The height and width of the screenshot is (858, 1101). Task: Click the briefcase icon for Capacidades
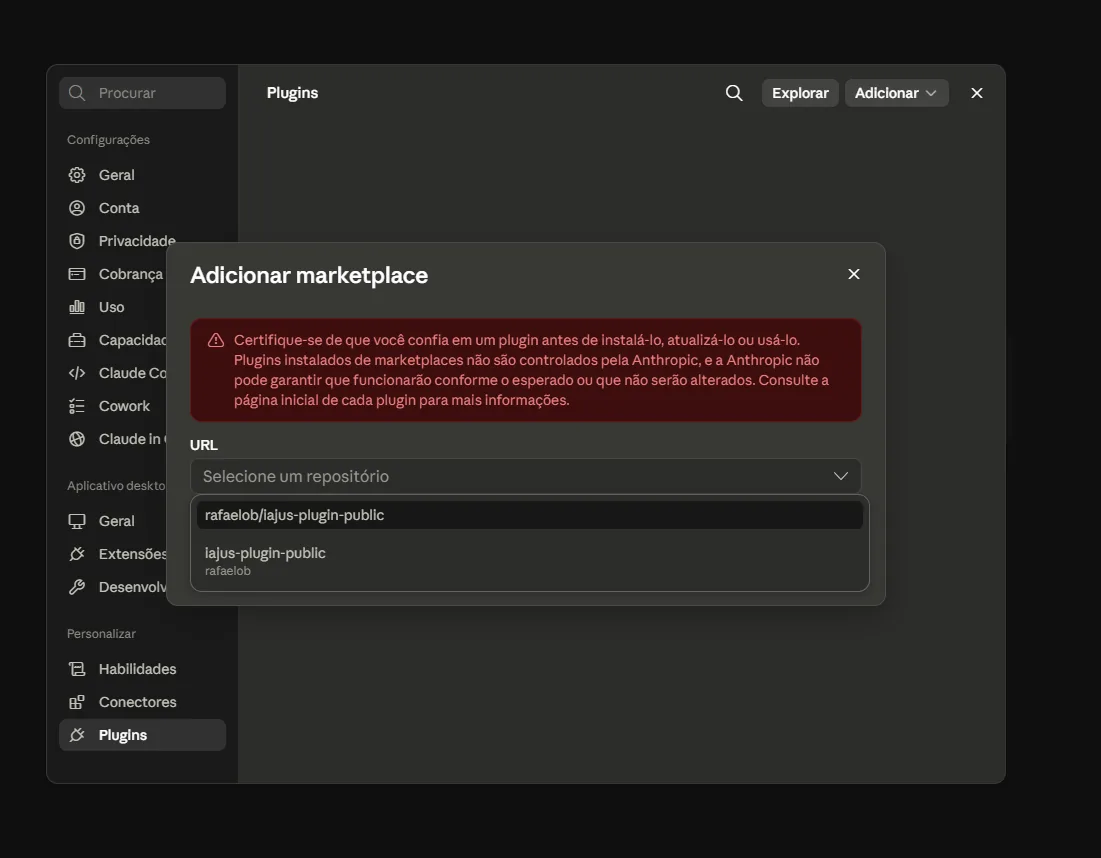click(x=77, y=340)
